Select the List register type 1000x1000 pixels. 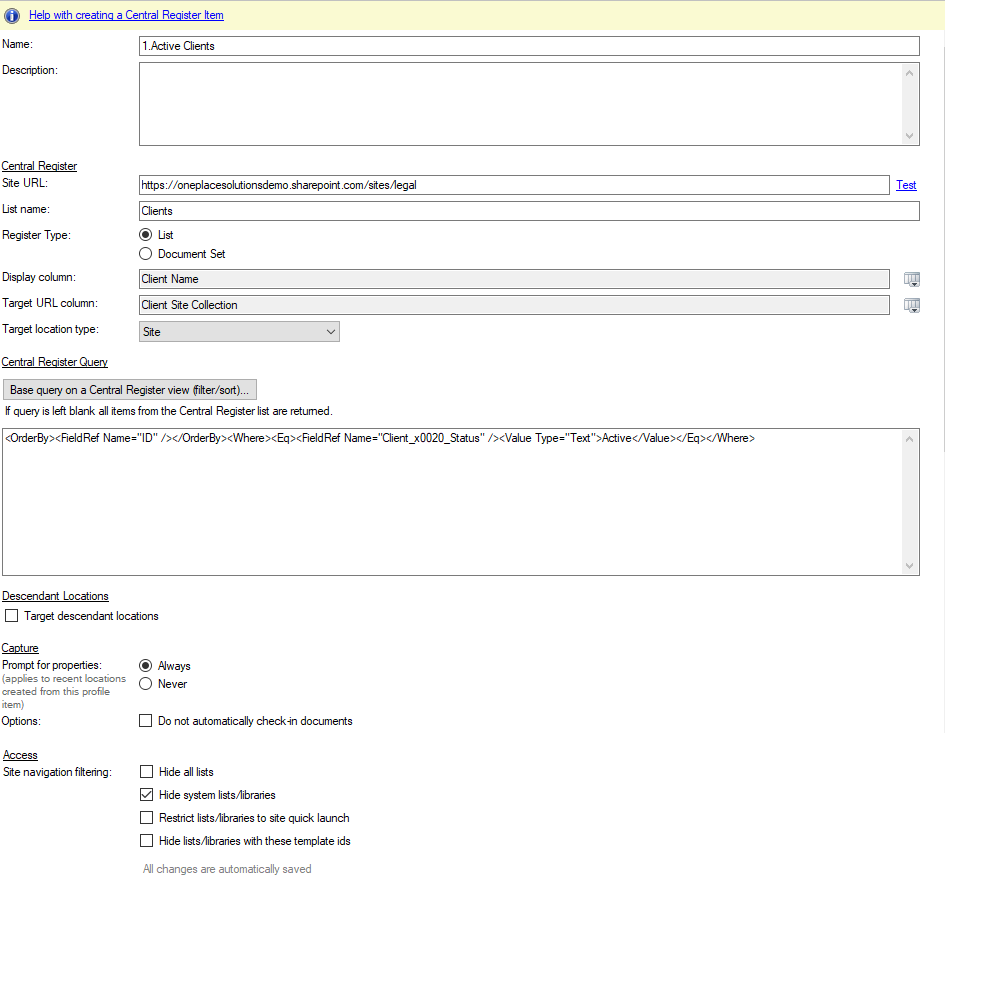click(x=146, y=235)
